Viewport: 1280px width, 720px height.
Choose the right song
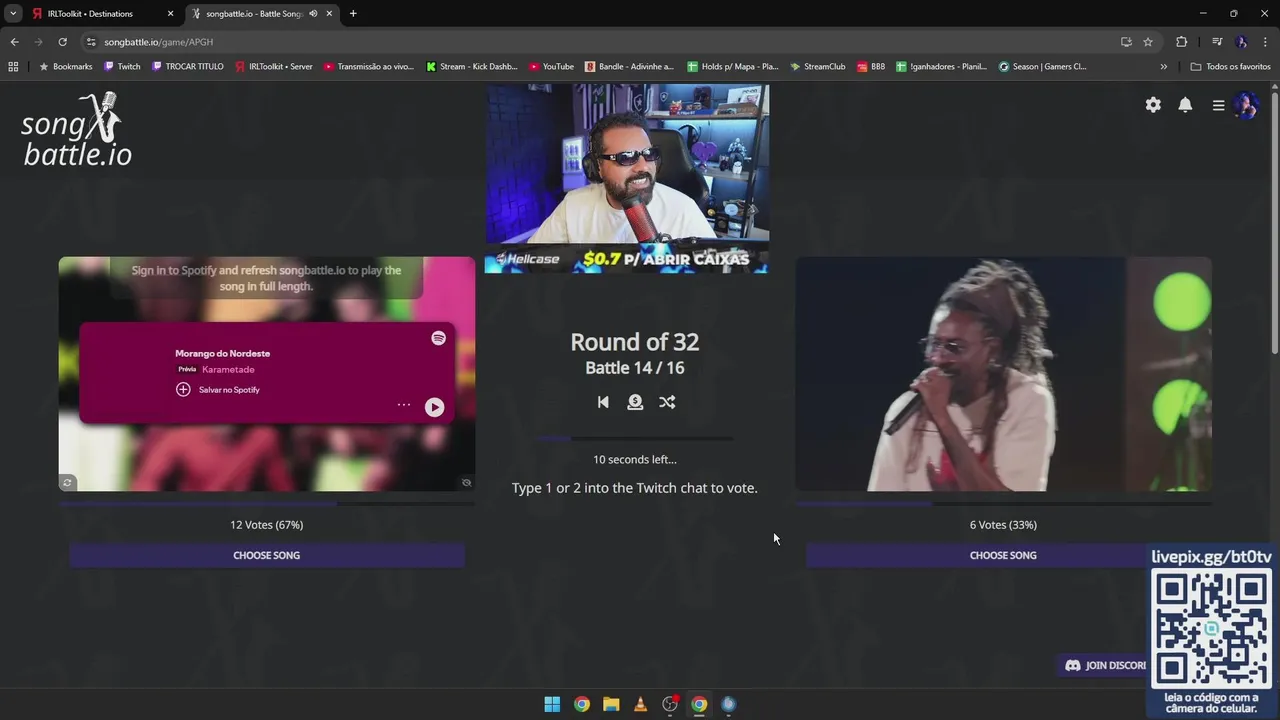point(1003,555)
